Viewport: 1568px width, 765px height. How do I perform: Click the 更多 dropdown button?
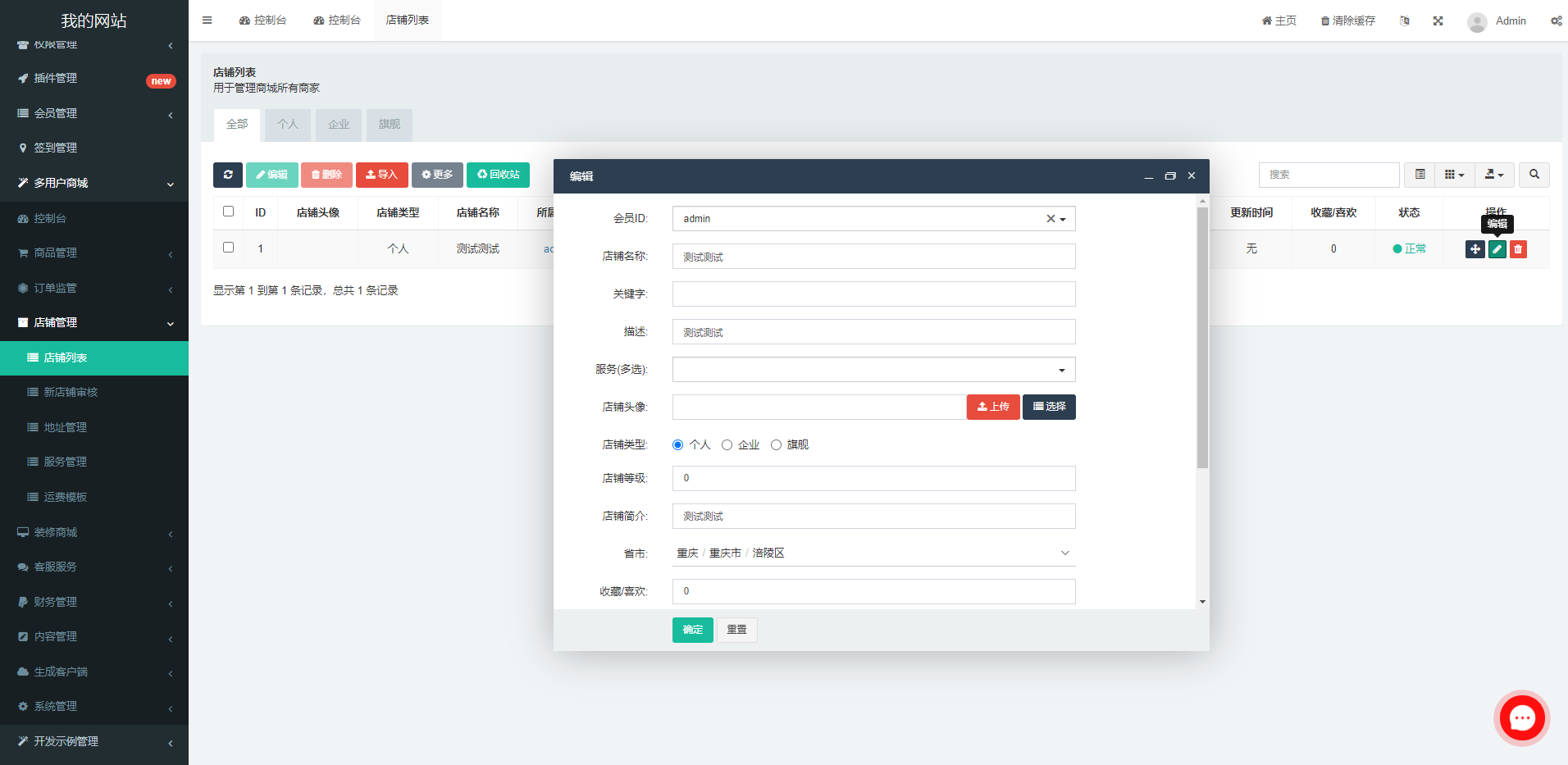(x=437, y=175)
